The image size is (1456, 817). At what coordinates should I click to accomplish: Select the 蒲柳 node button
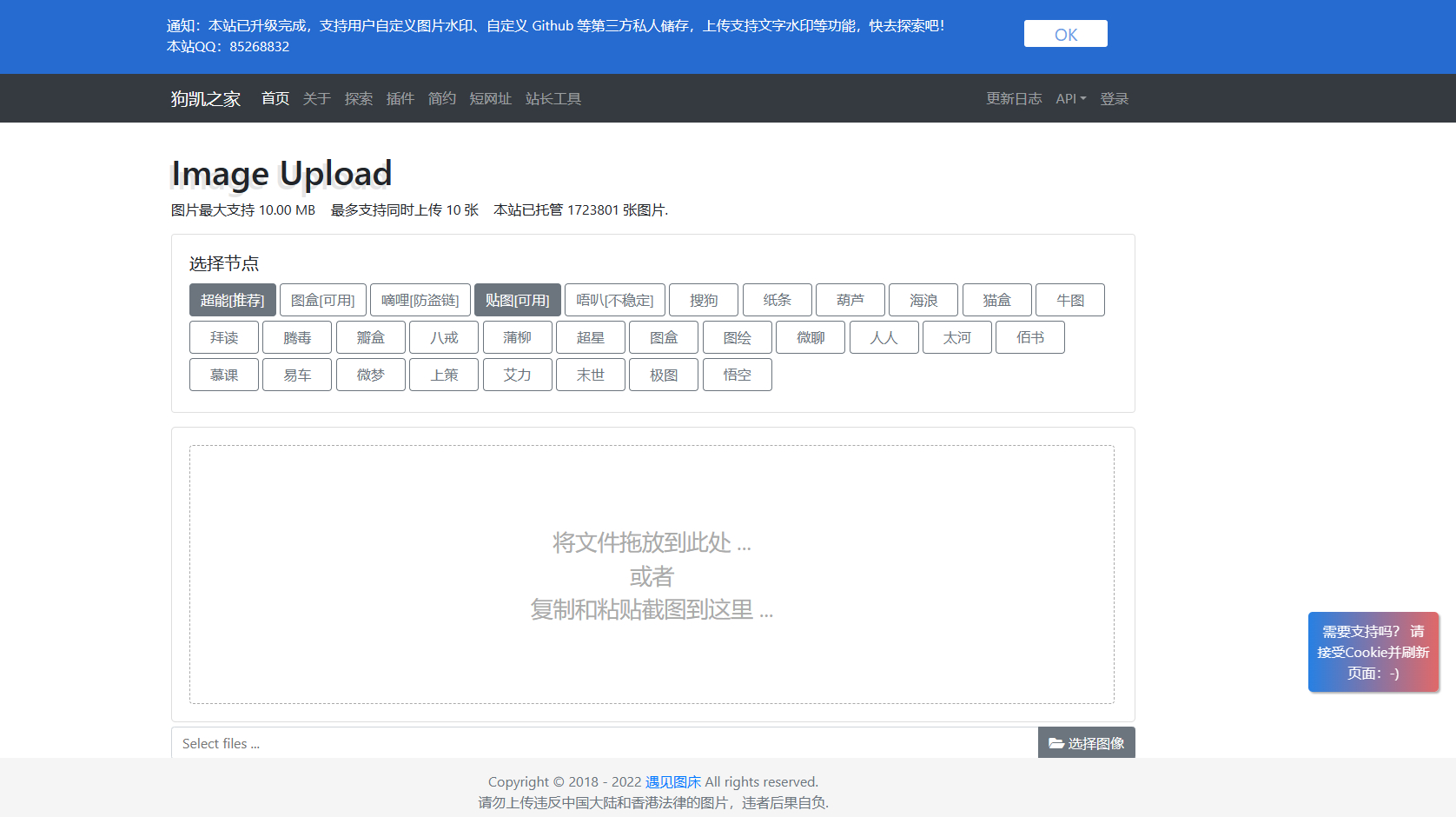[517, 337]
